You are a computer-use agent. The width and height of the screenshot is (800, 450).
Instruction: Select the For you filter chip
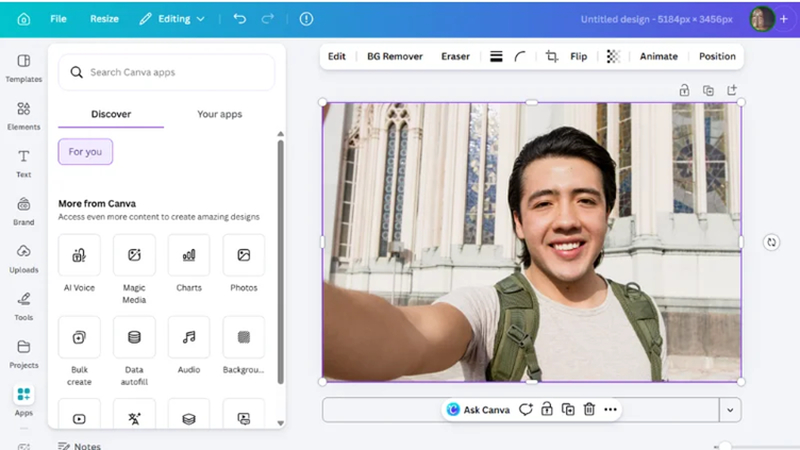coord(85,152)
